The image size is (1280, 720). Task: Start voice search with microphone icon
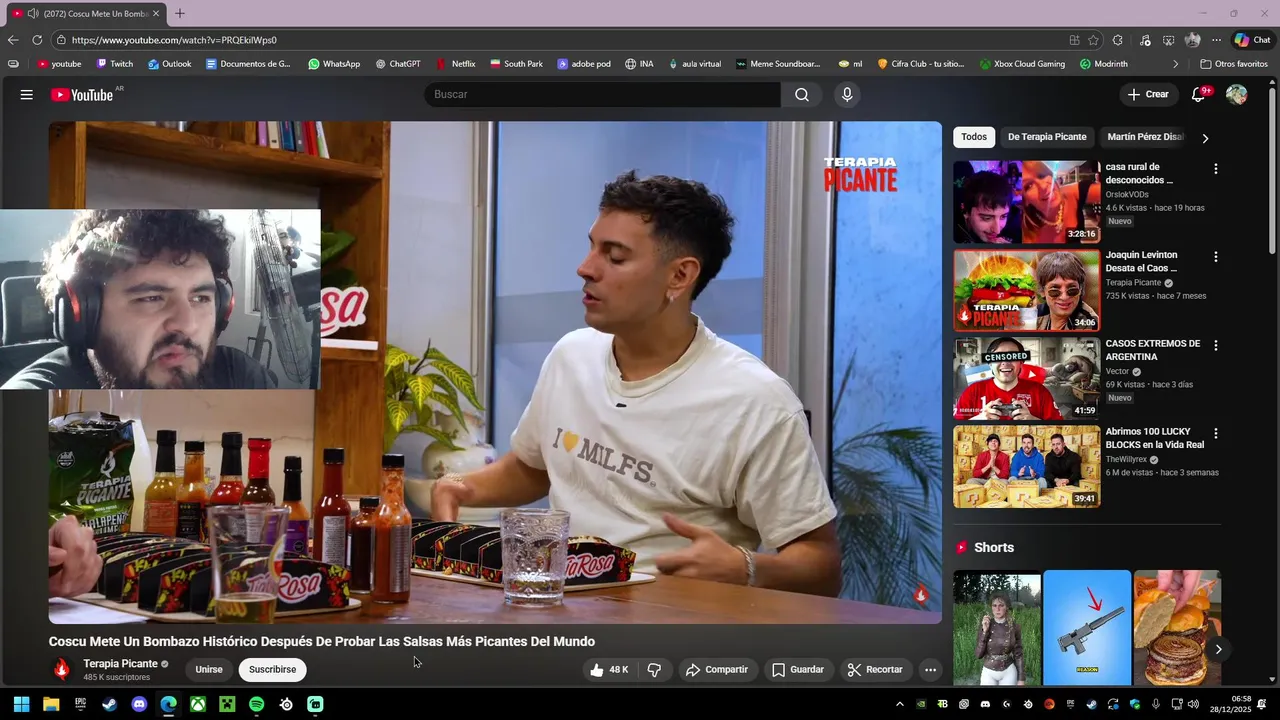(x=847, y=94)
